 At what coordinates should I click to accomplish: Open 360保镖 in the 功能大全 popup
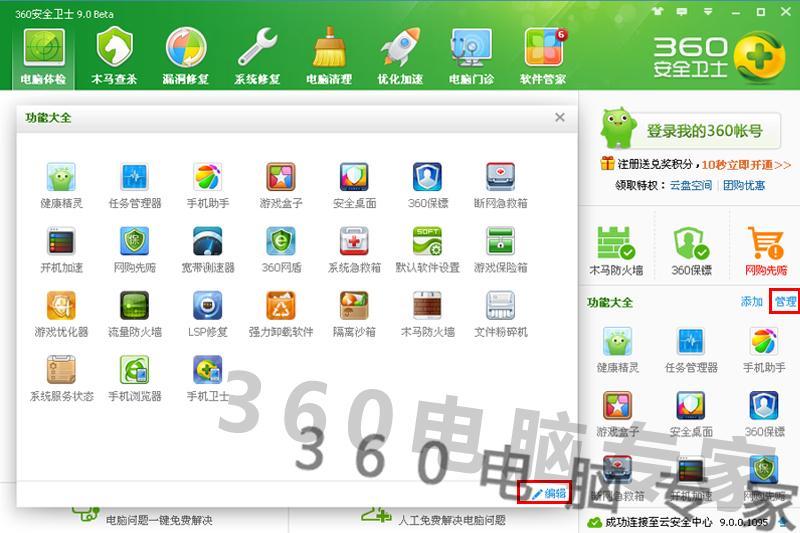(x=428, y=186)
